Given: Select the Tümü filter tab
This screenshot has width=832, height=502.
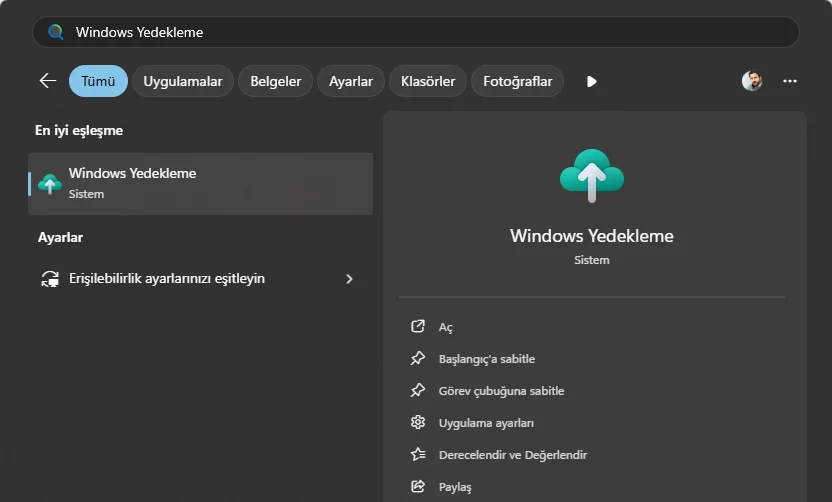Looking at the screenshot, I should [98, 81].
